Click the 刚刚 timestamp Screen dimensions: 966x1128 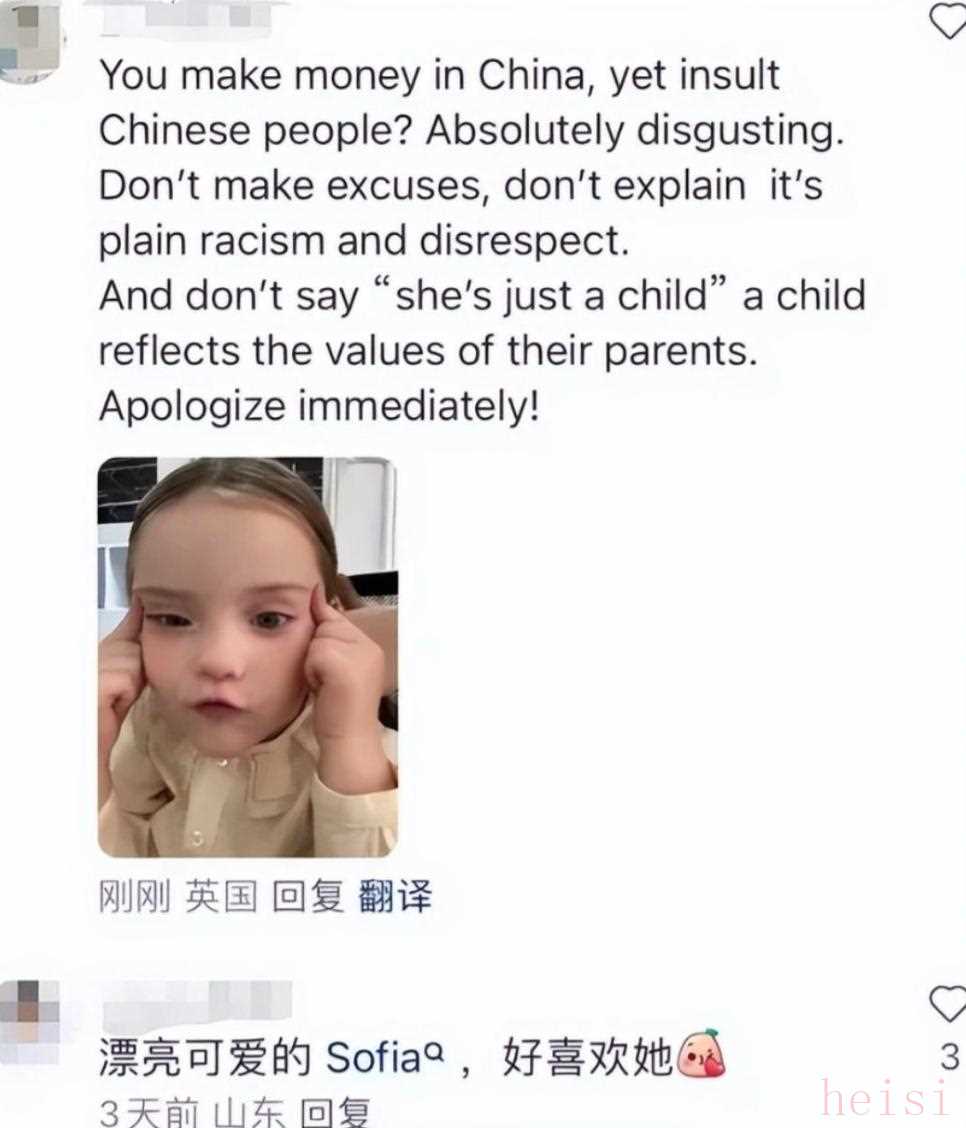135,896
